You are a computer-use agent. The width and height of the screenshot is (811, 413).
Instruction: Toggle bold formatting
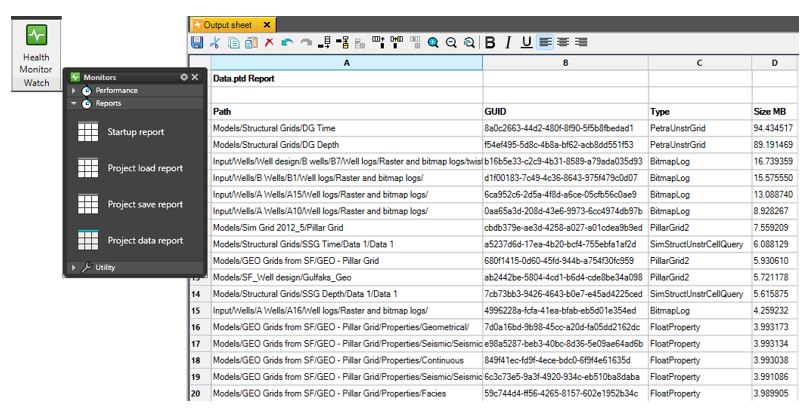pyautogui.click(x=490, y=42)
